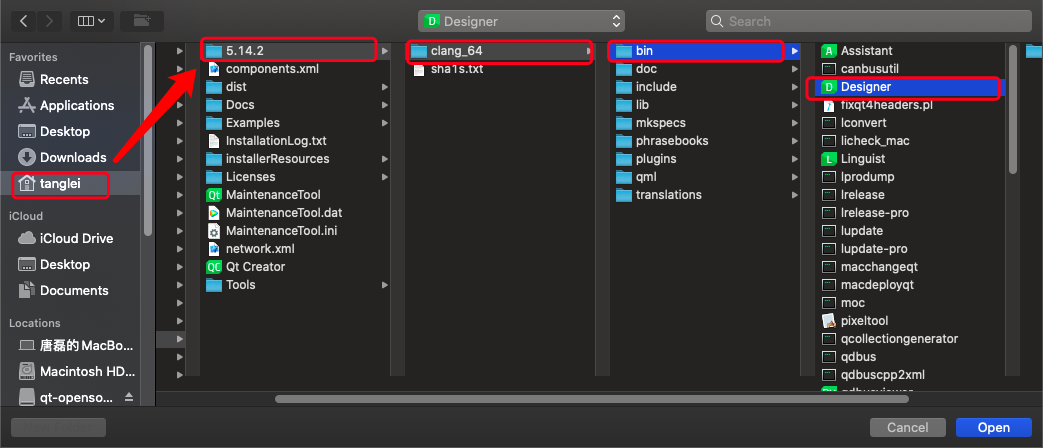Expand the plugins folder arrow

(794, 159)
